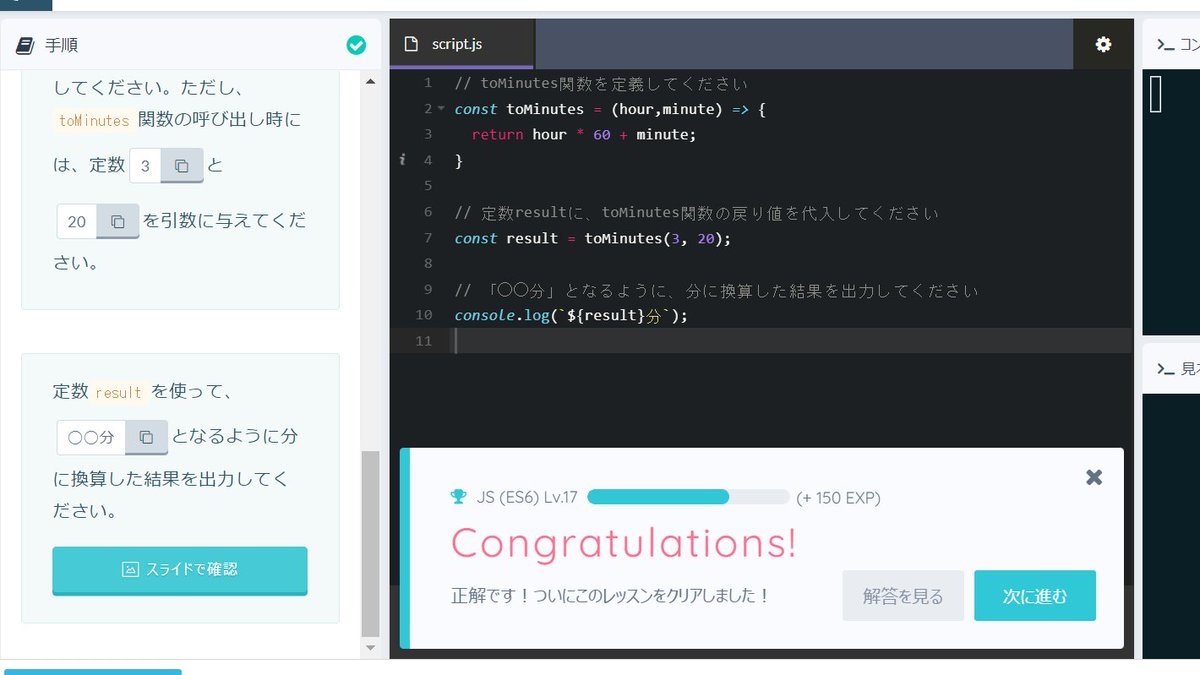
Task: Click line 7 const result code
Action: click(x=593, y=238)
